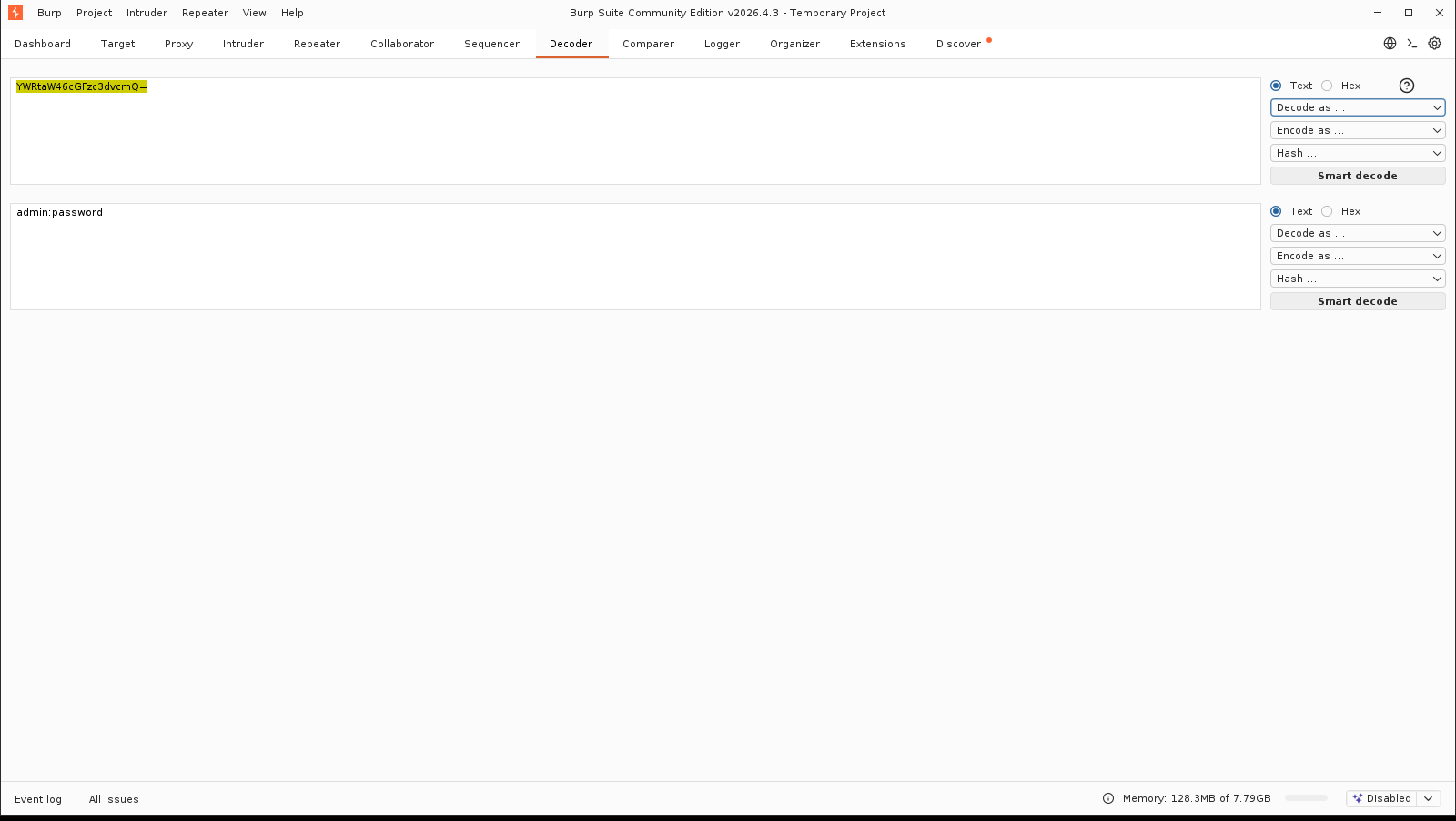Open the Intruder menu in menu bar
The height and width of the screenshot is (821, 1456).
(x=147, y=13)
